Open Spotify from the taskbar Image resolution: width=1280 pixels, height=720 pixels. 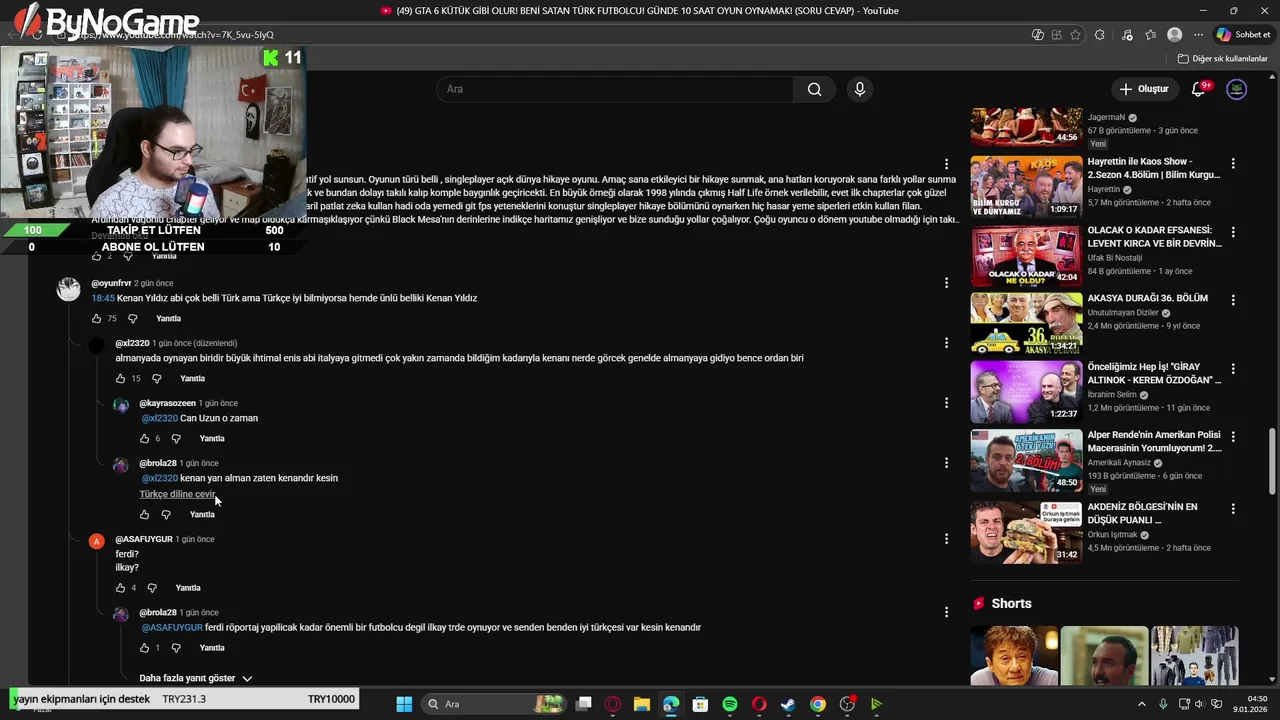pos(730,704)
